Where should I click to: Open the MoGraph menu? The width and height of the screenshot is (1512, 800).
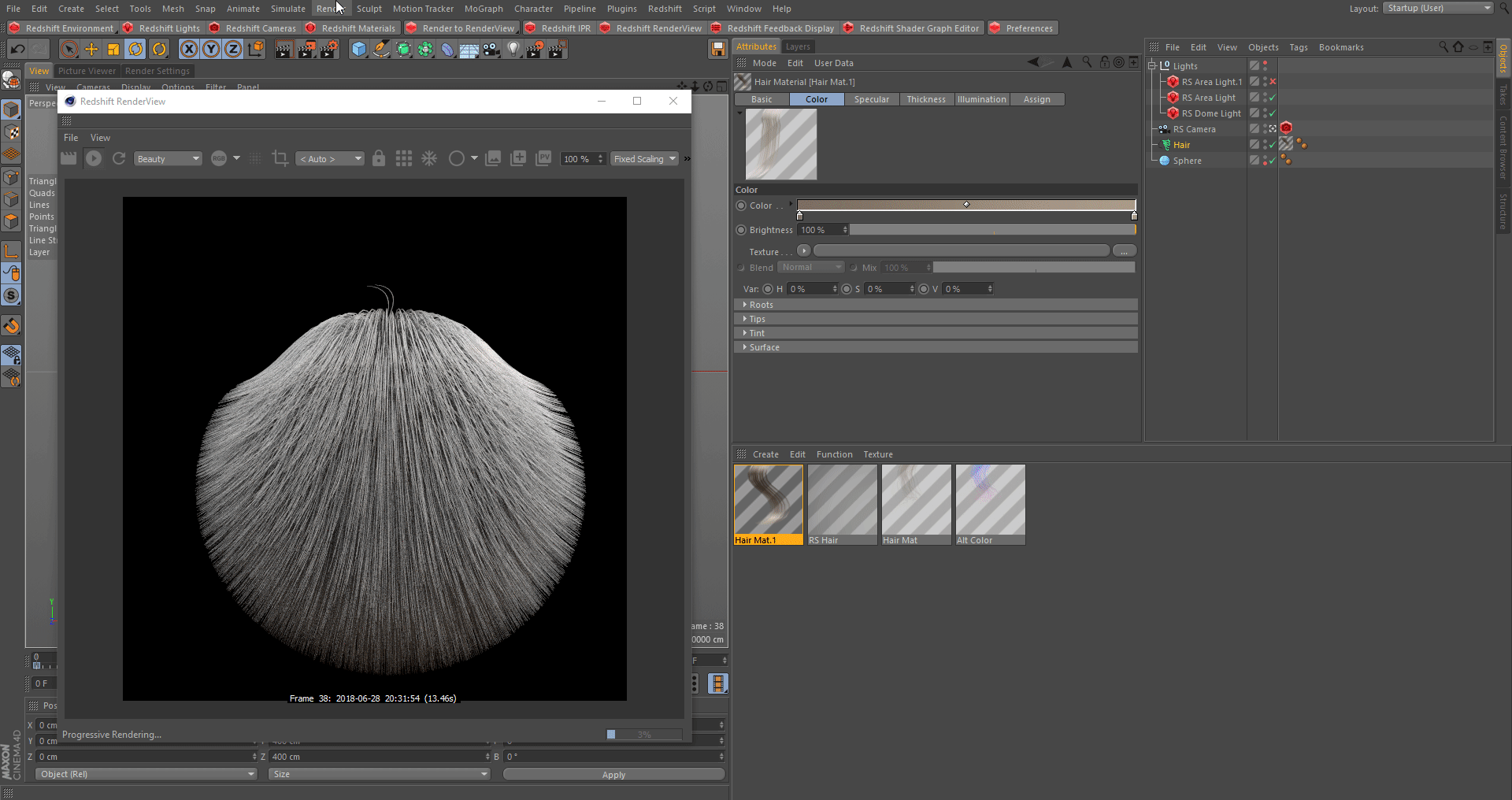pyautogui.click(x=483, y=9)
